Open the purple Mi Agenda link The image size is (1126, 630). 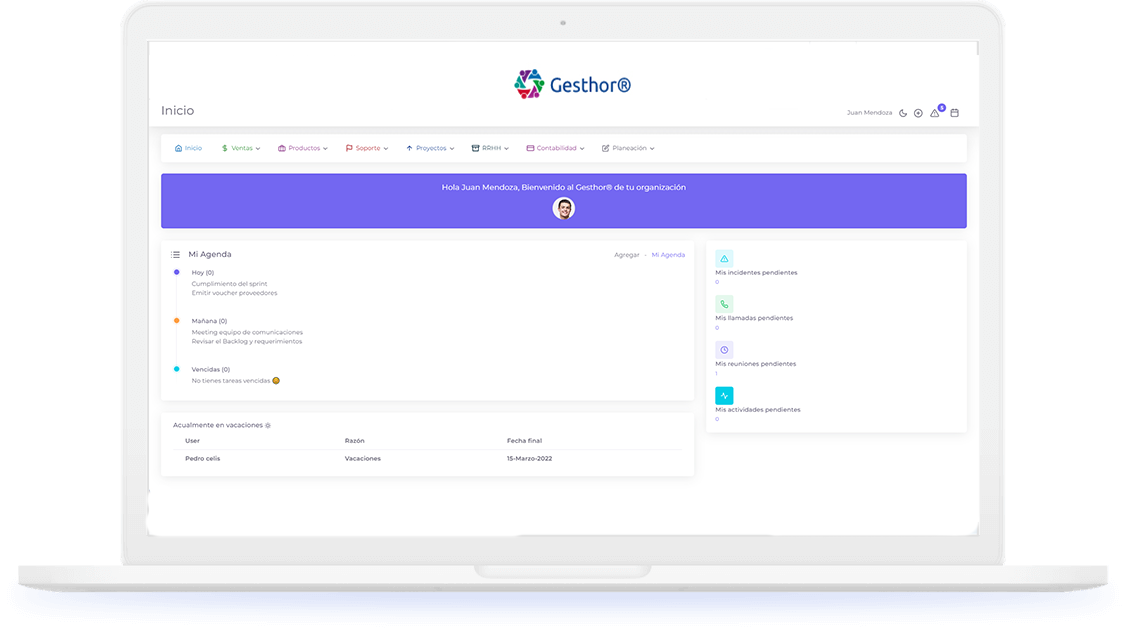coord(668,255)
